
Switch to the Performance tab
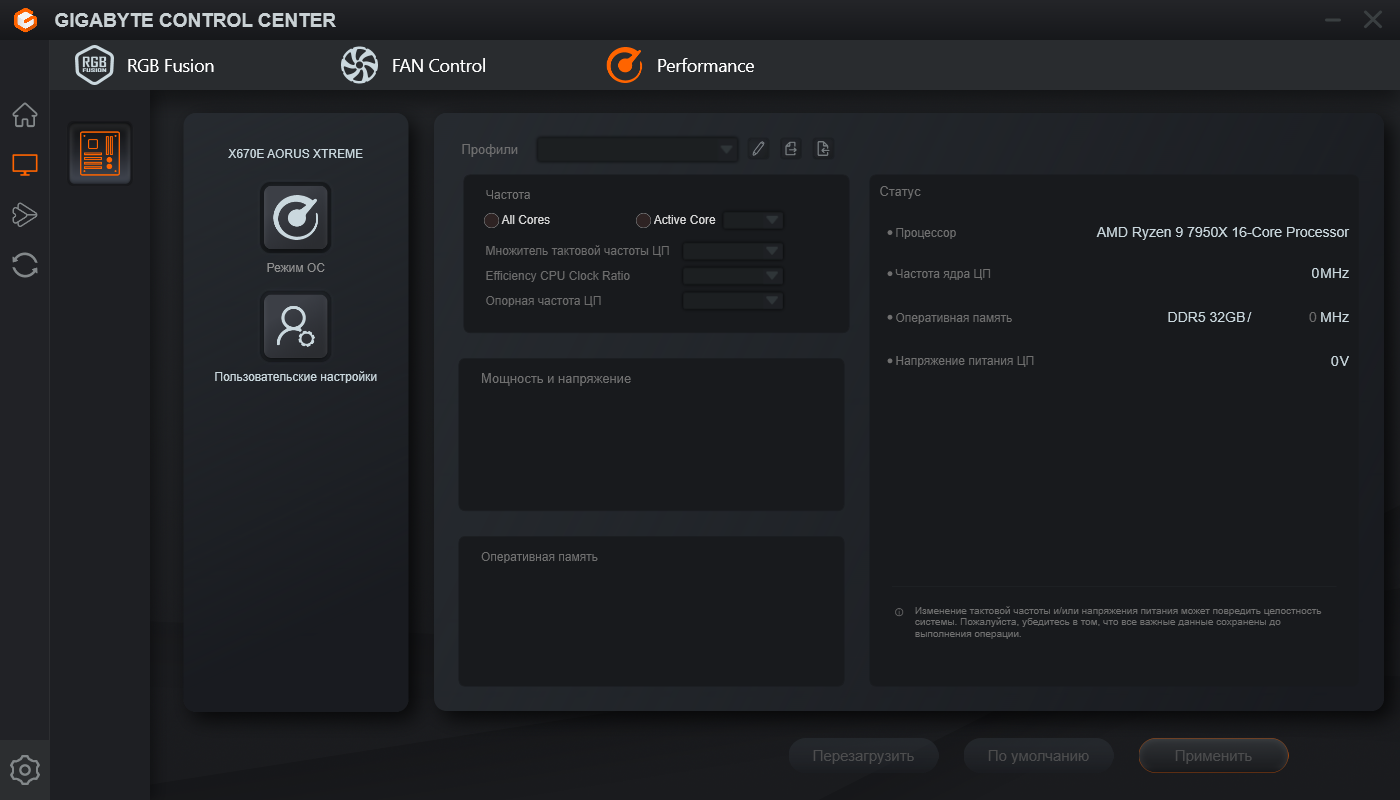click(x=681, y=66)
